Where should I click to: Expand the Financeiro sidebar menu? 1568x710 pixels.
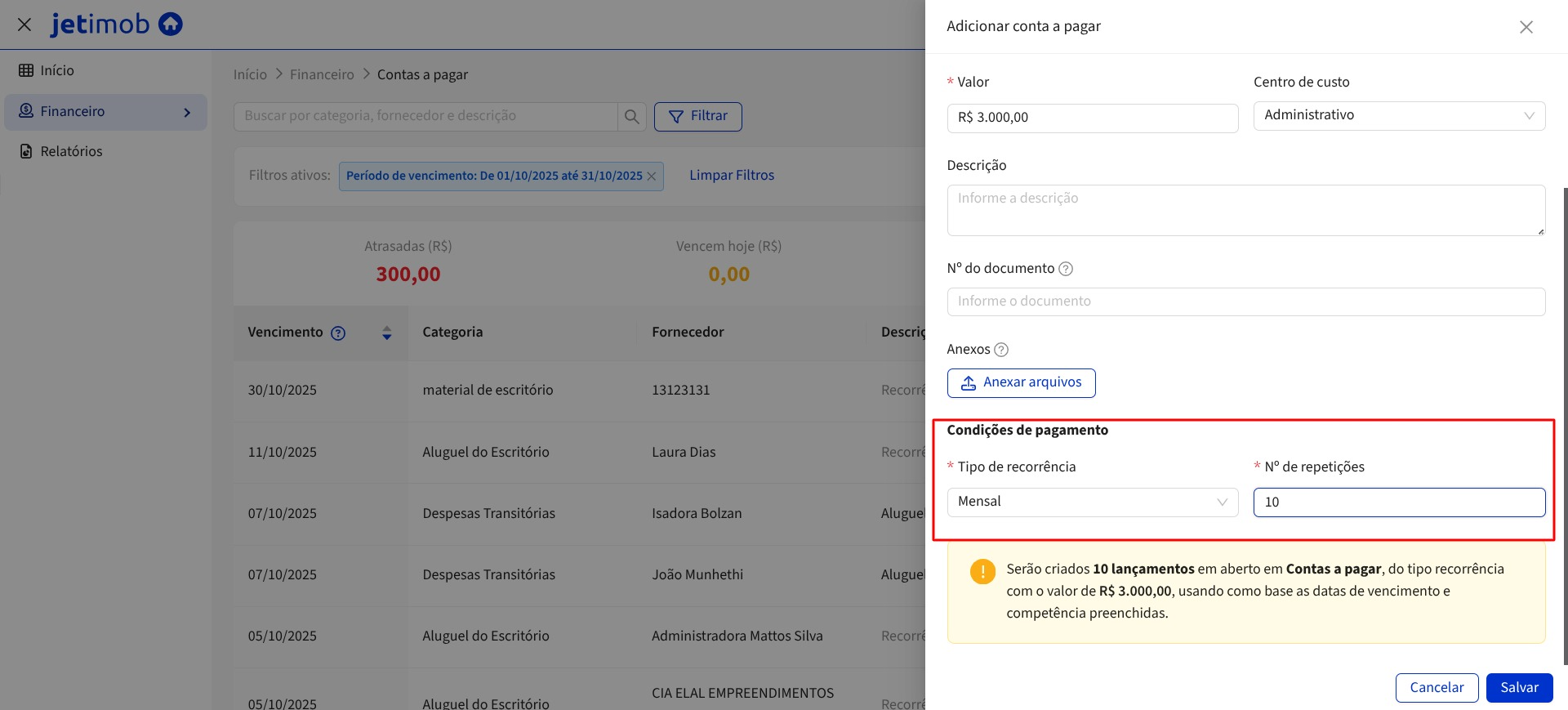pos(187,112)
